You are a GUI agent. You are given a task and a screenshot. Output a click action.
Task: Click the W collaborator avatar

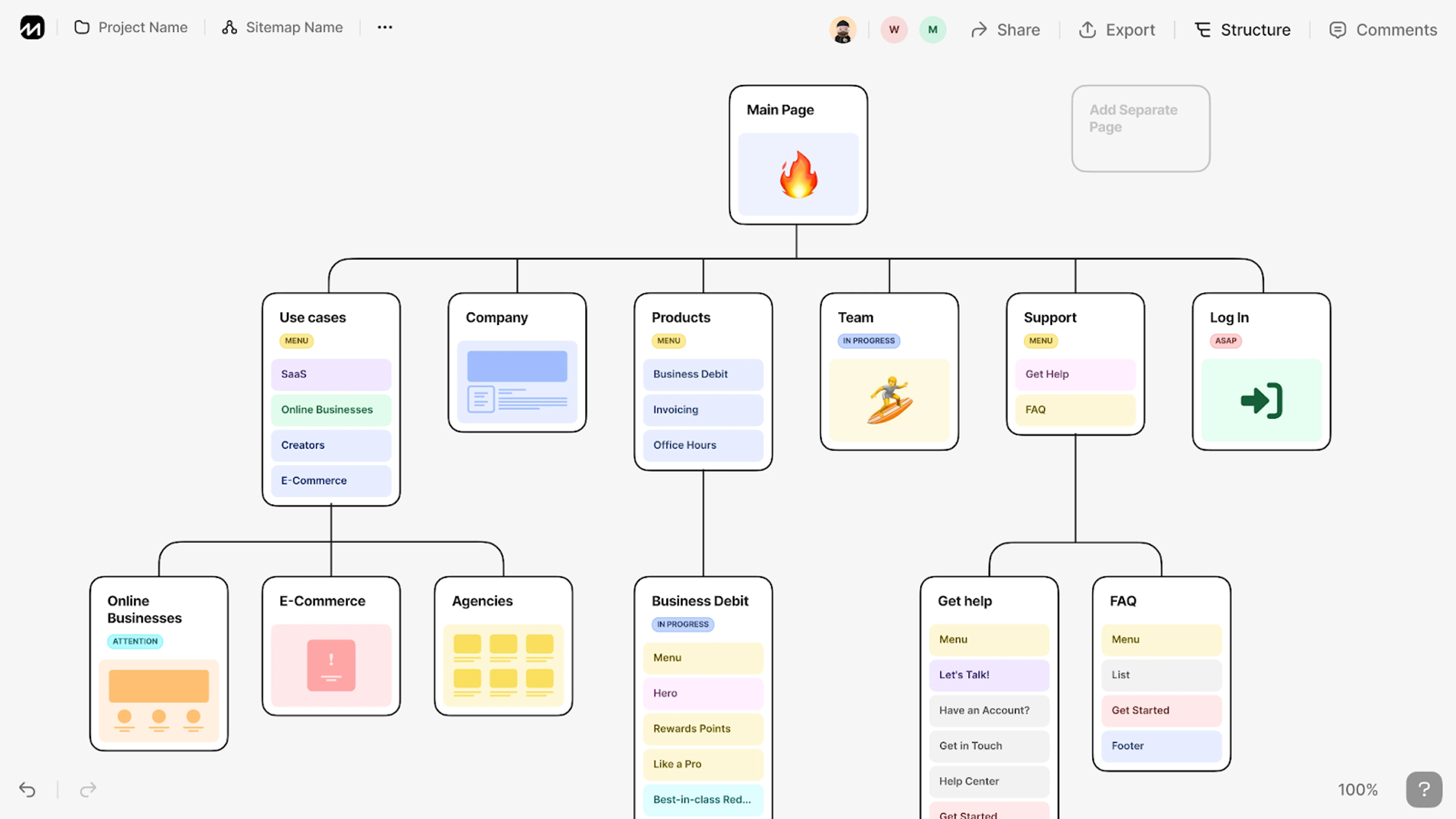[894, 30]
